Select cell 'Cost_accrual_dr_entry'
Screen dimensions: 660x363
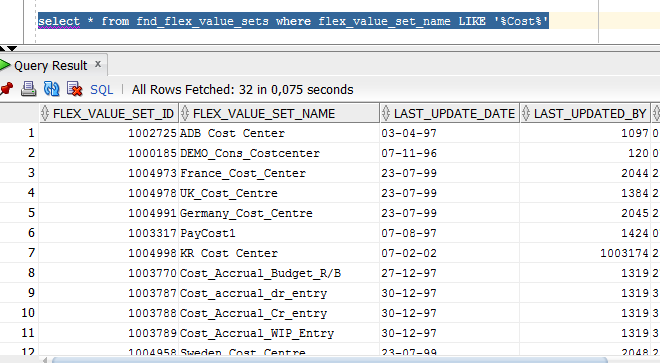tap(279, 293)
